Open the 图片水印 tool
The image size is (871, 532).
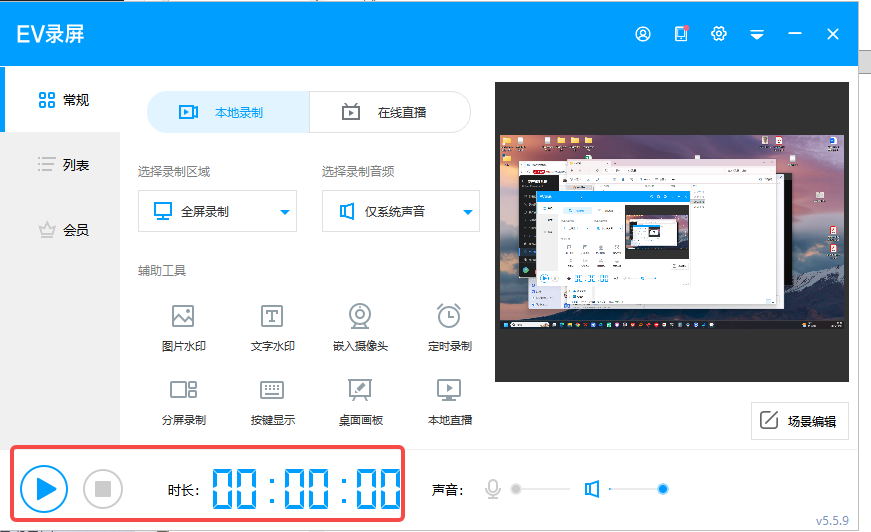coord(183,328)
